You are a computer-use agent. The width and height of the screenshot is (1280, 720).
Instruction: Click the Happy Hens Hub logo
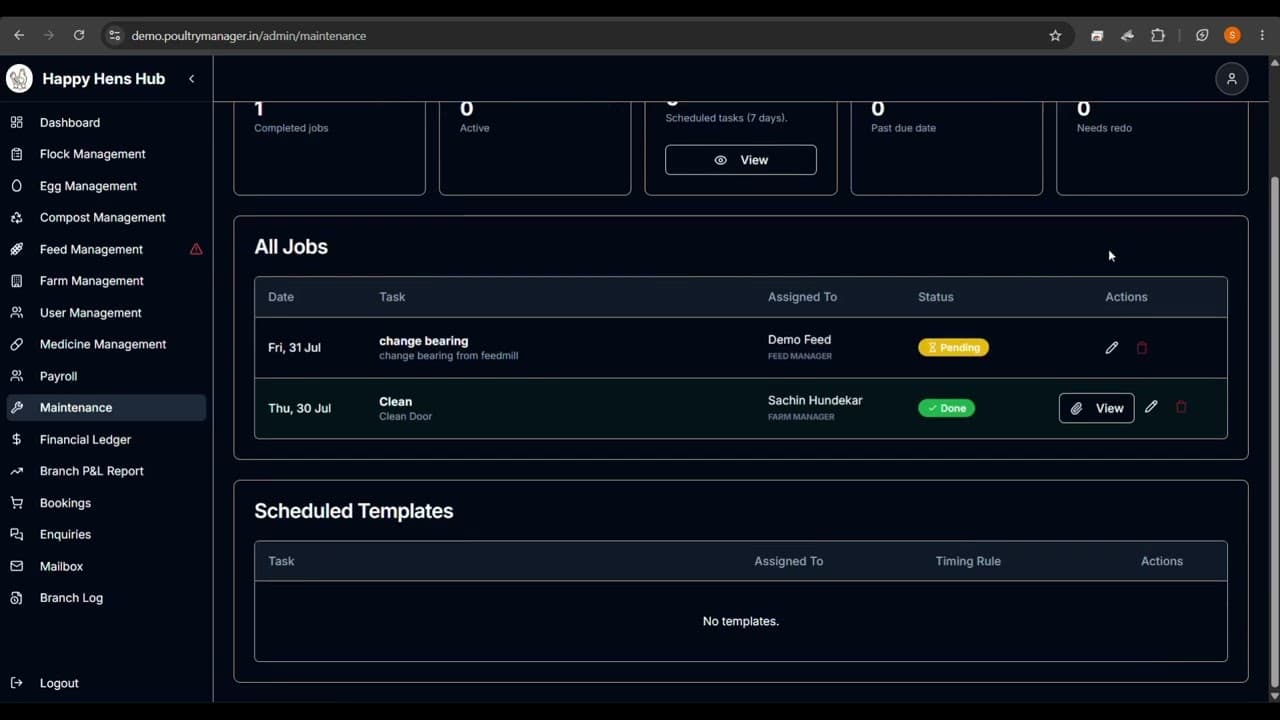coord(19,78)
